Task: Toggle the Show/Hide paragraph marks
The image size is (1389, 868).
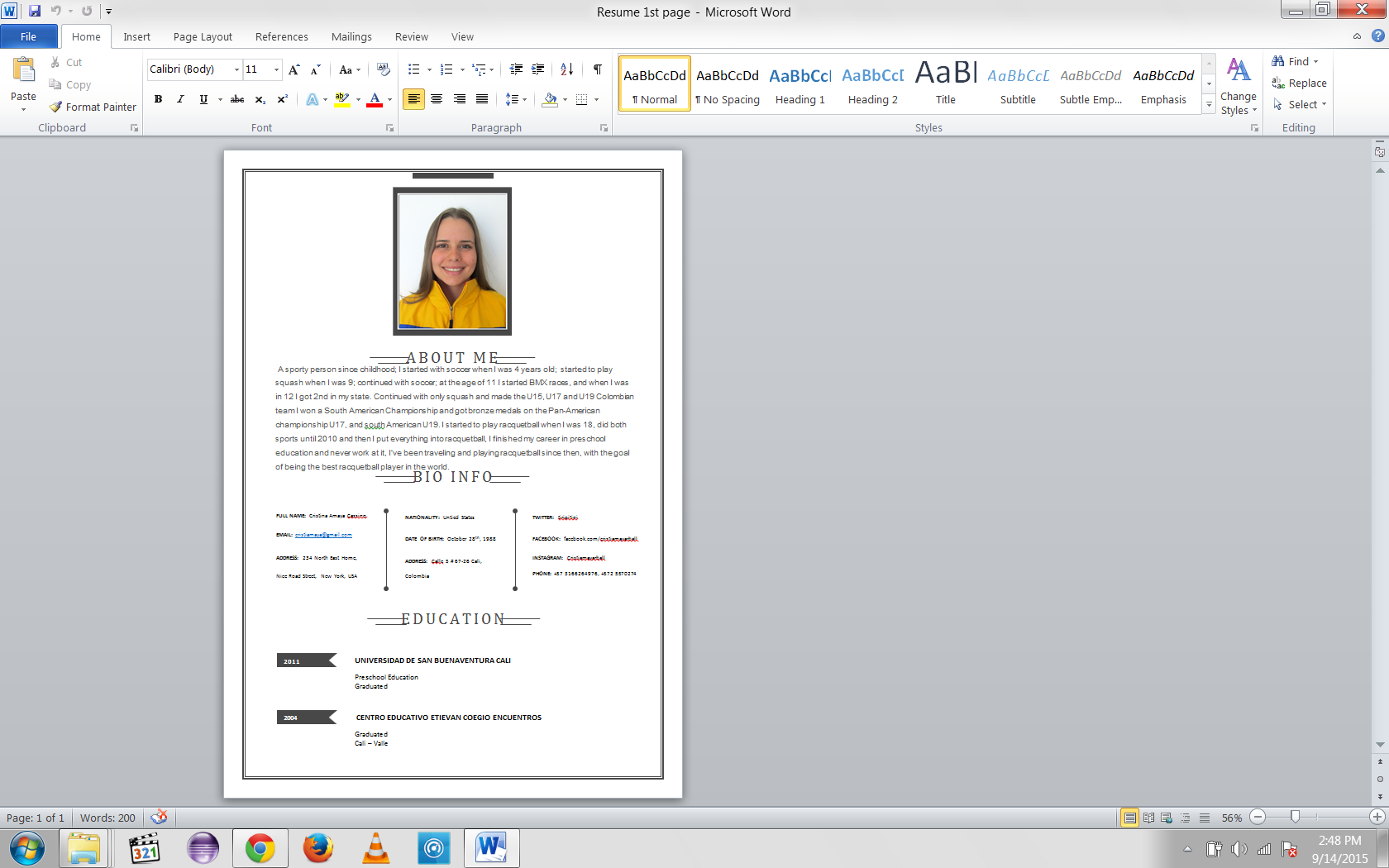Action: (597, 69)
